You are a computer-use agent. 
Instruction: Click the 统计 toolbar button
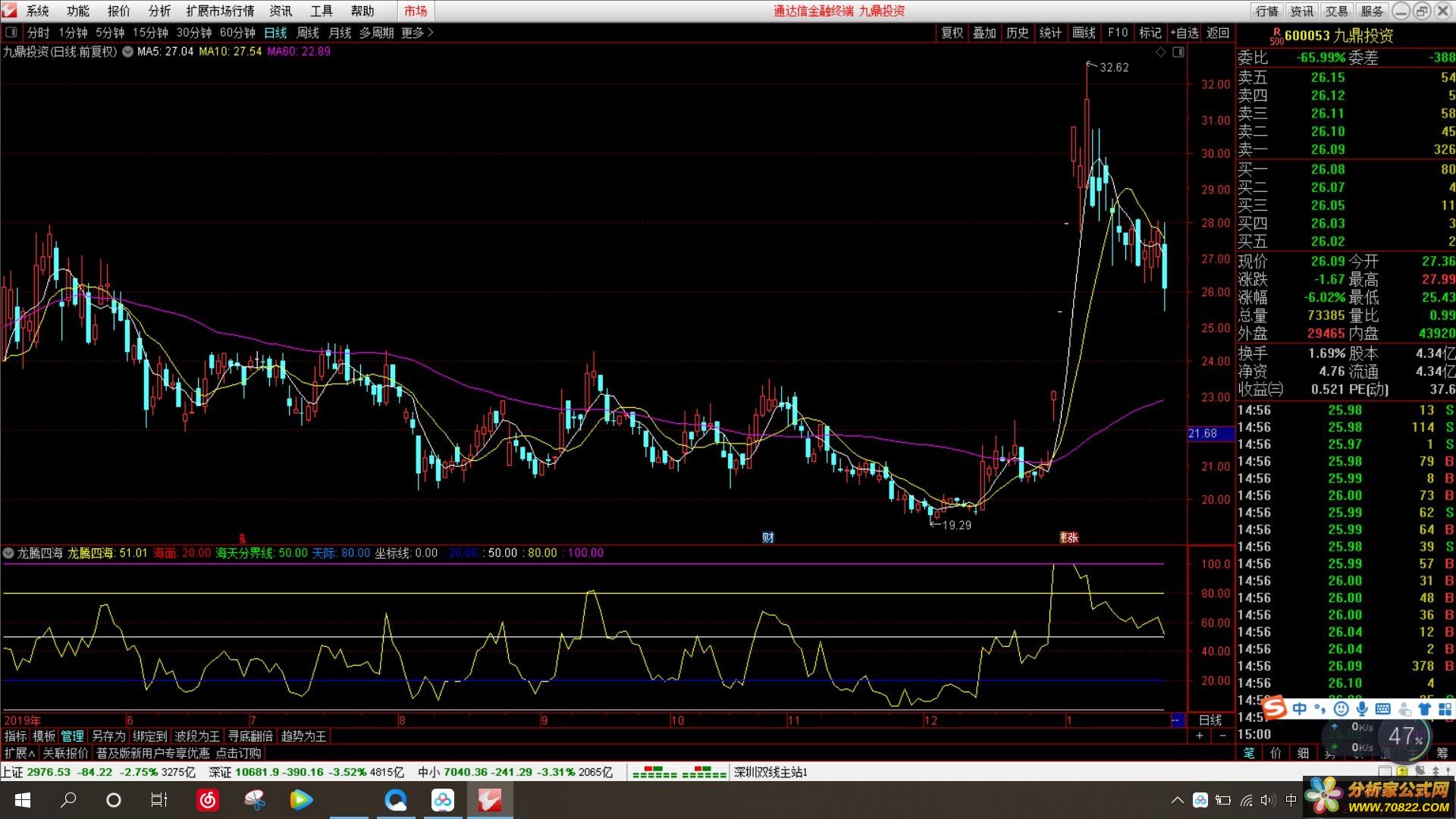pos(1050,33)
